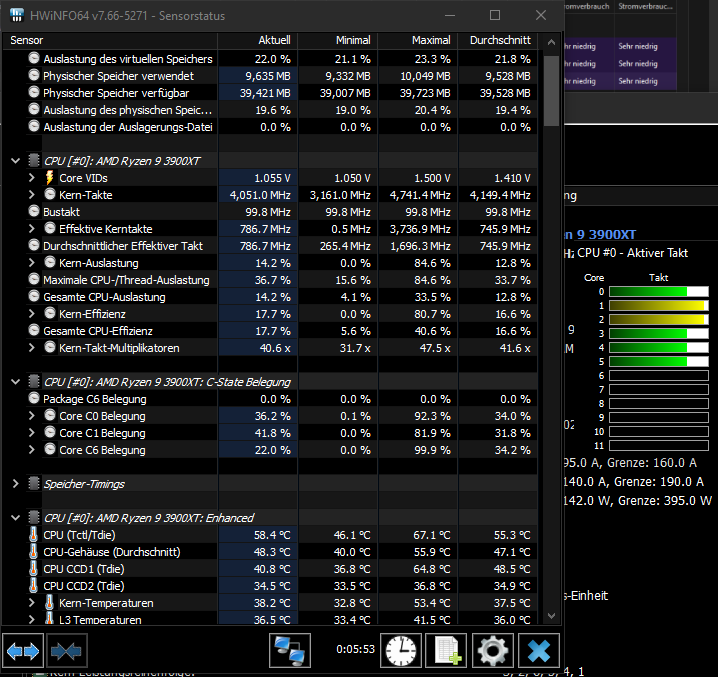
Task: Select Auslastung des virtuellen Speichers row
Action: click(270, 59)
